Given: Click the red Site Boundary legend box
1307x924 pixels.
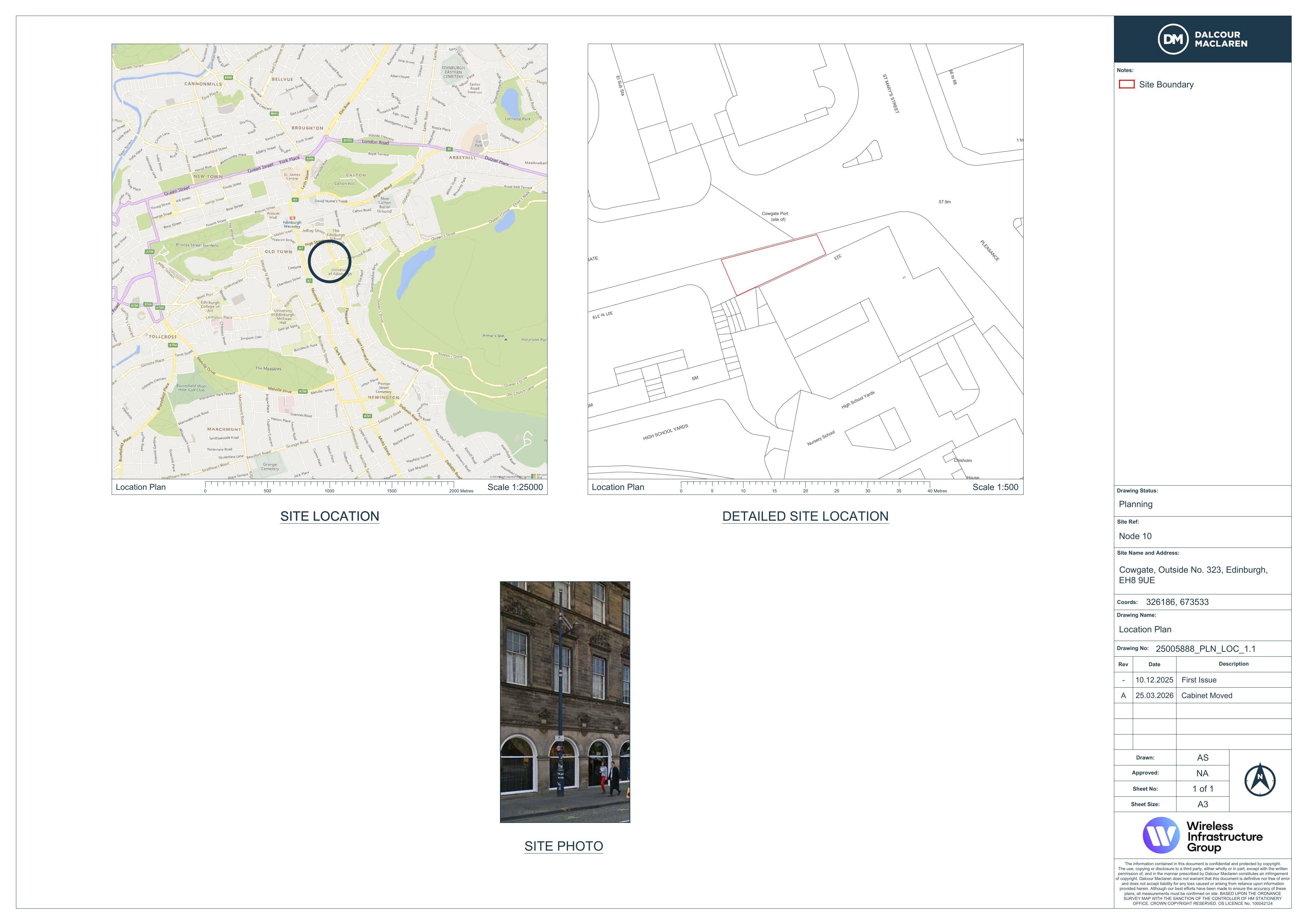Looking at the screenshot, I should coord(1126,84).
